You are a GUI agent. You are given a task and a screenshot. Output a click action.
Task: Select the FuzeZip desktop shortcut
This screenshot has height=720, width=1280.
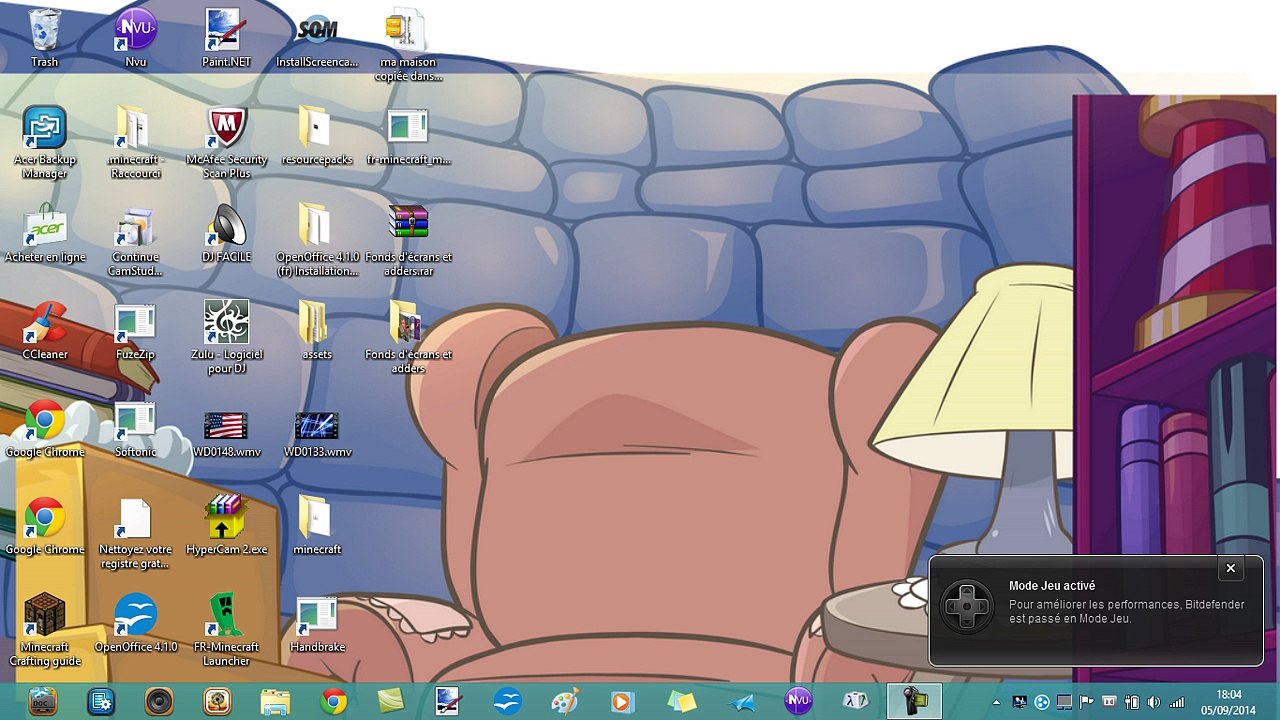tap(135, 330)
